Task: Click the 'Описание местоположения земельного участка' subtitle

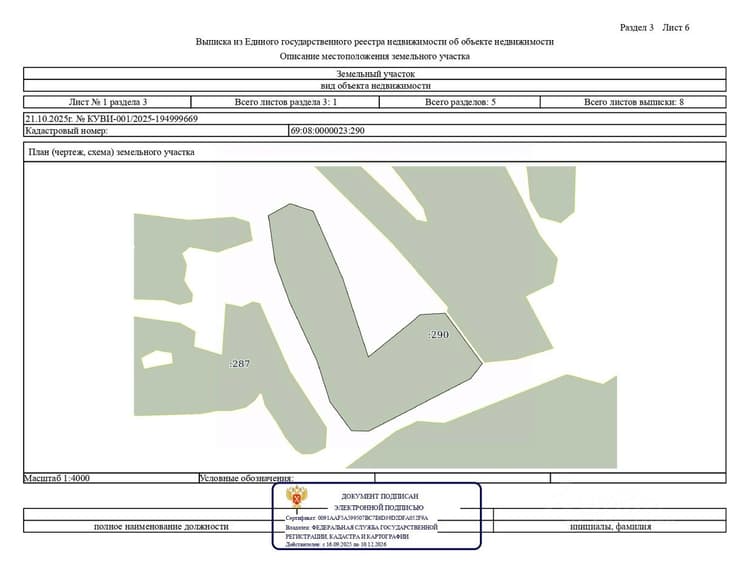Action: click(375, 56)
